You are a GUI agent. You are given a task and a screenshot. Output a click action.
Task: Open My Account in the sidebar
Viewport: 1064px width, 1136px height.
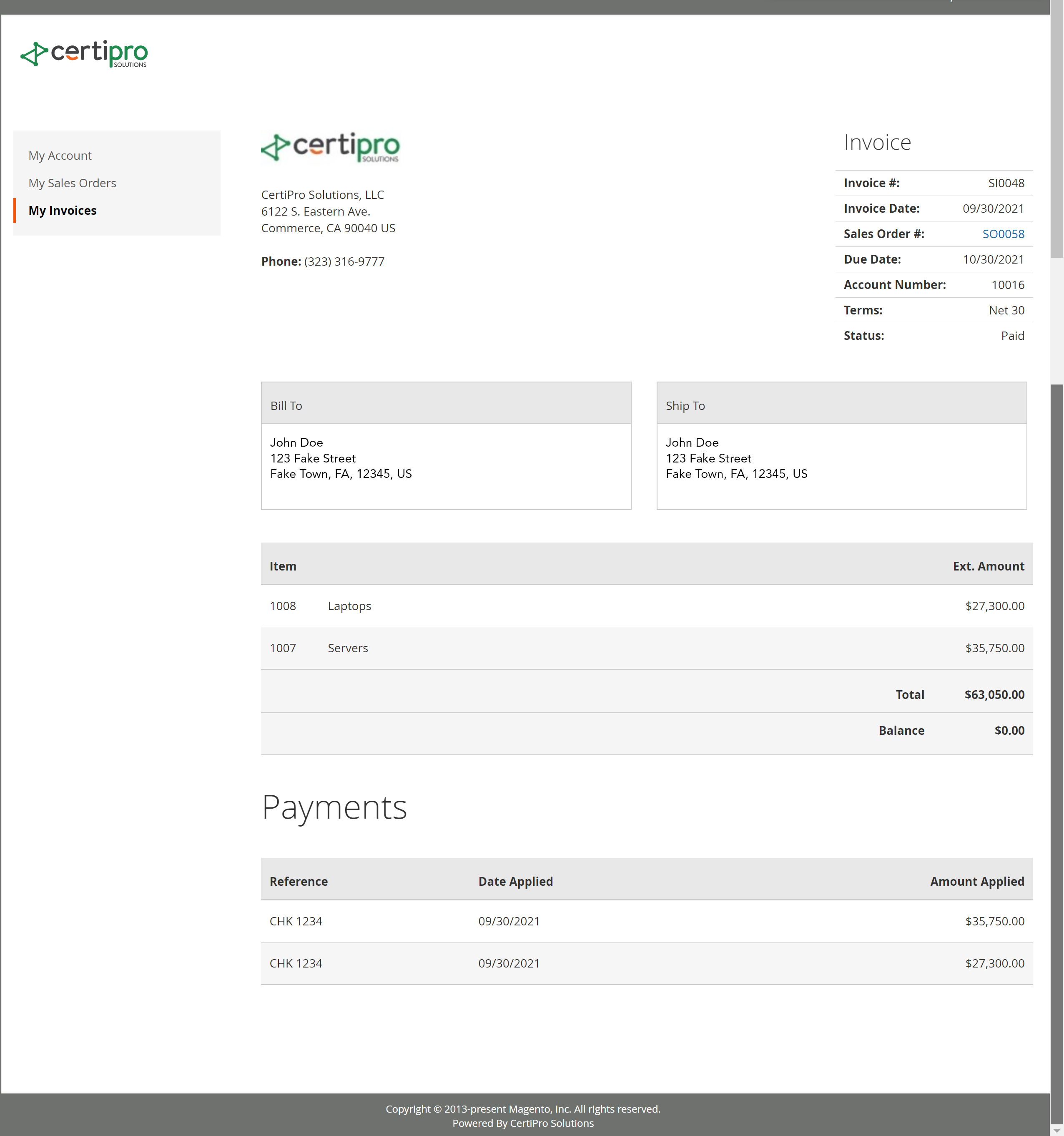[60, 156]
